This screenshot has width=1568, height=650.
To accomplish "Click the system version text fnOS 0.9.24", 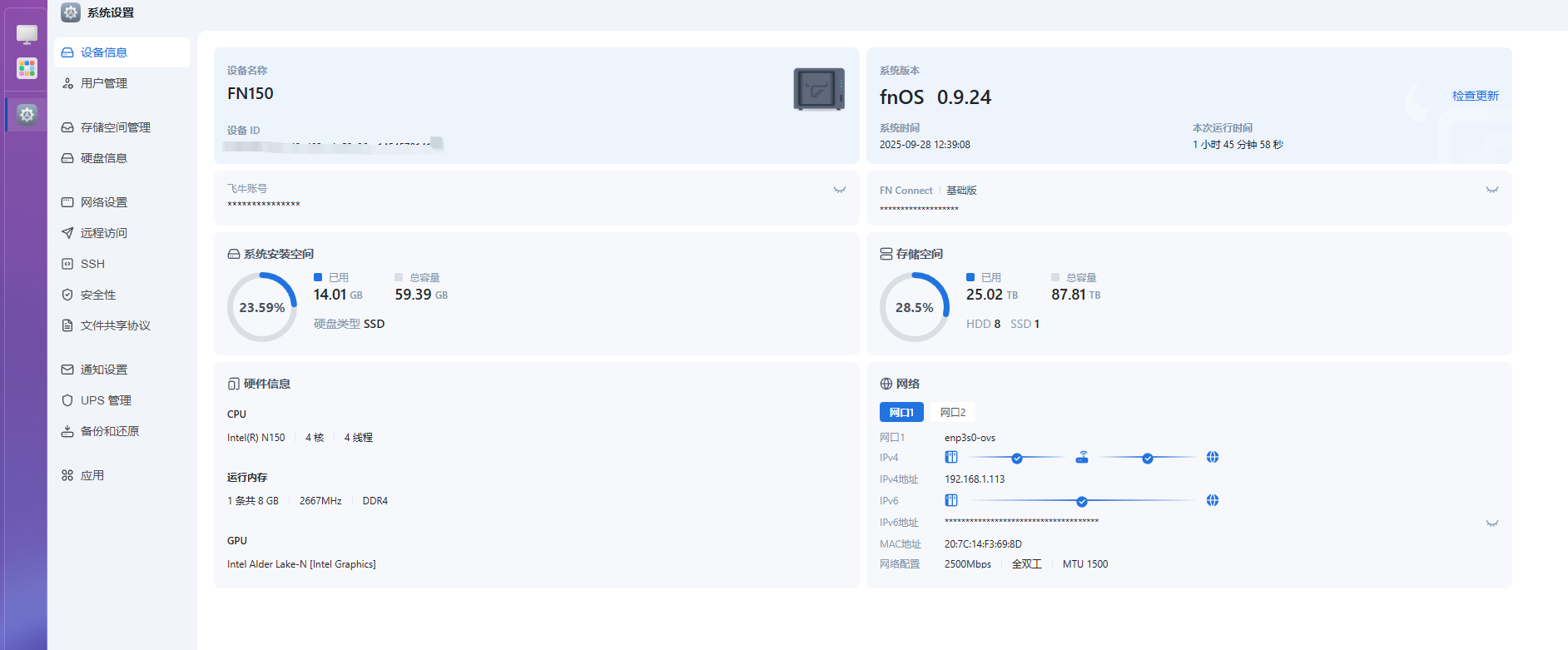I will 935,97.
